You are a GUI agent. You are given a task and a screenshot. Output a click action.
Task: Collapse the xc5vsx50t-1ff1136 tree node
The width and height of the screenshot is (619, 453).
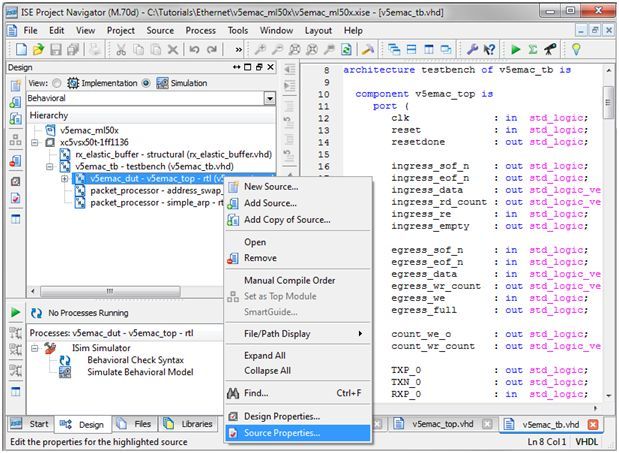[35, 142]
